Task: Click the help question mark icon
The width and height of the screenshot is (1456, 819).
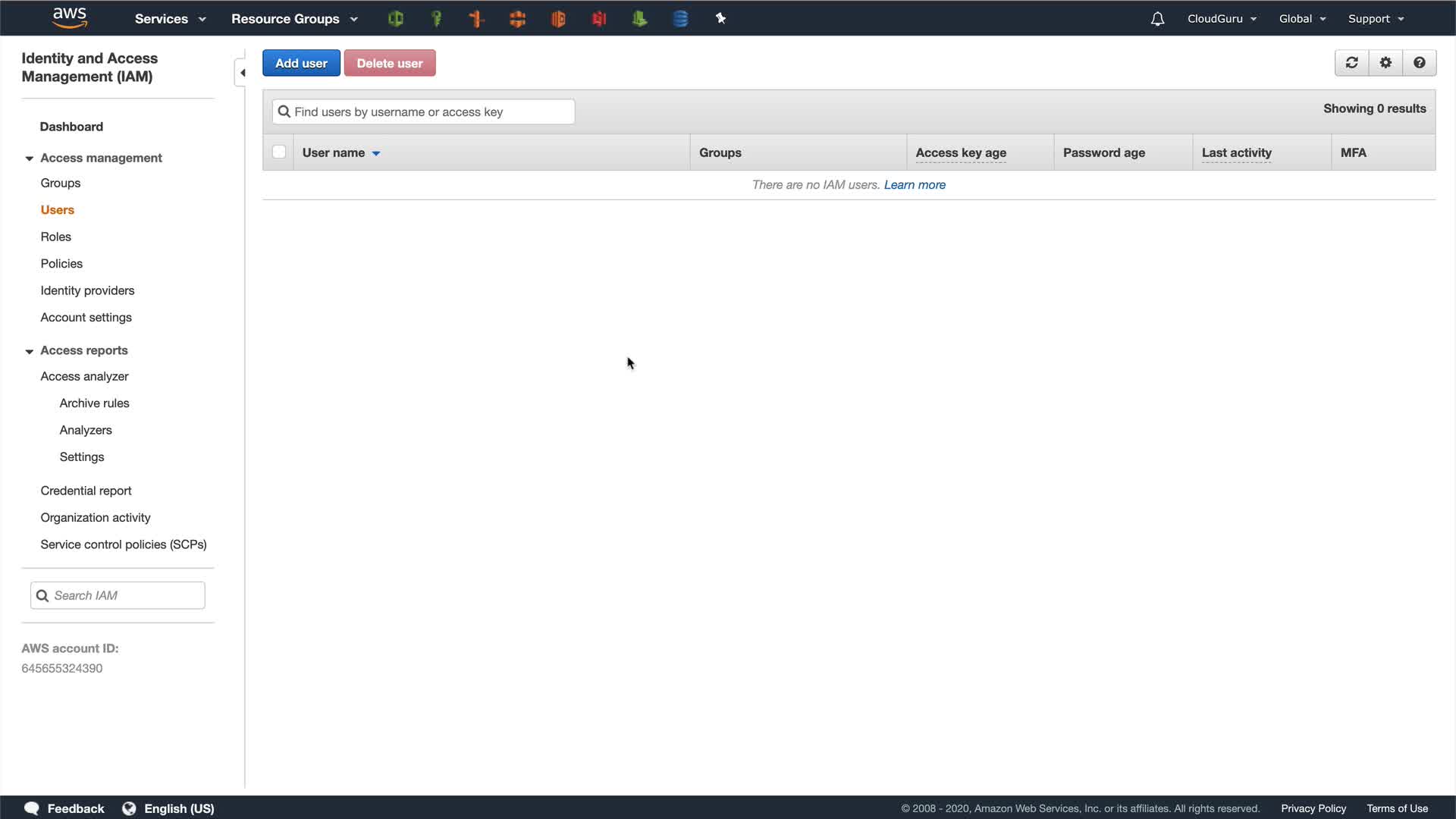Action: click(1419, 63)
